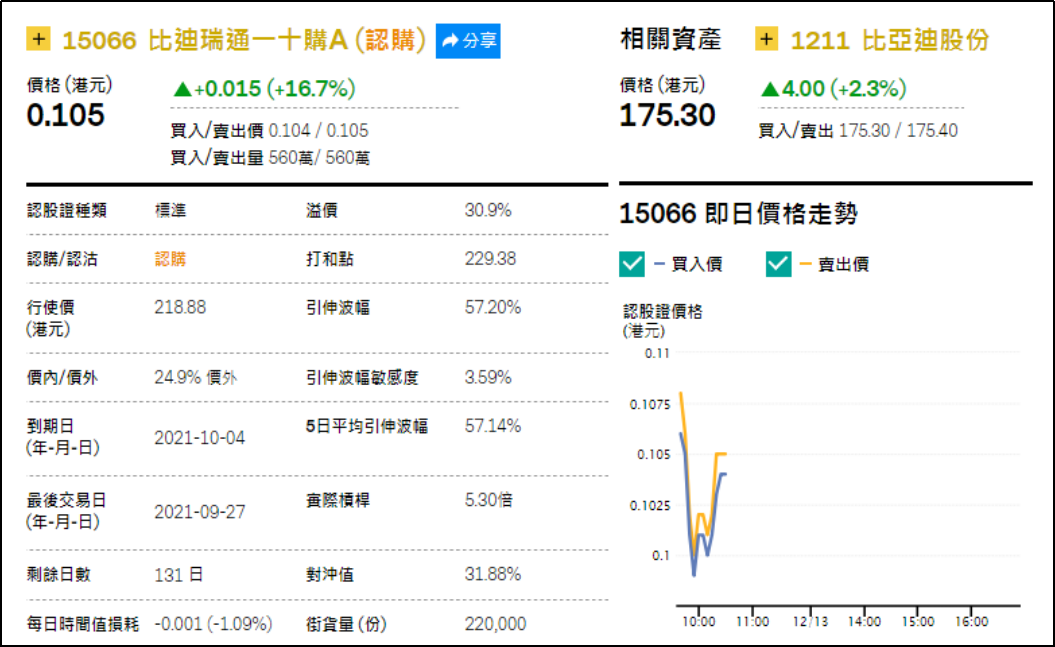Click the 對沖值 label
The height and width of the screenshot is (647, 1055).
coord(330,574)
